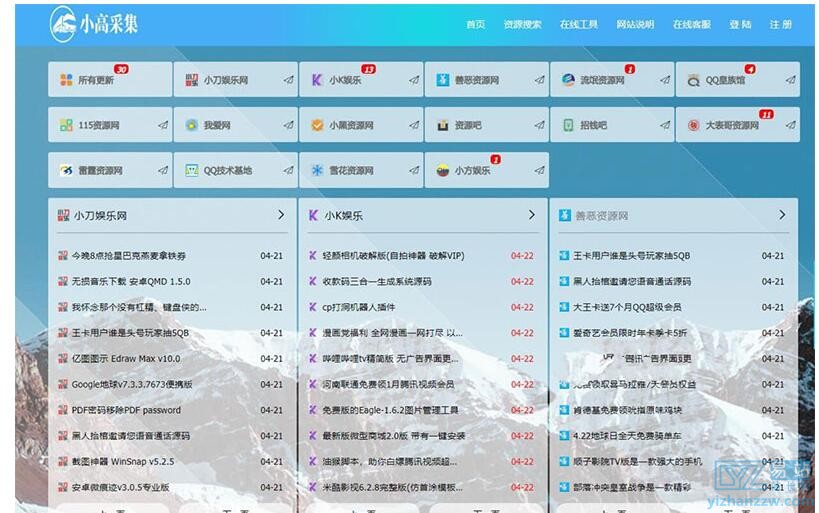
Task: Open the 最新版微型商城2.0版 带有一键安装 post
Action: (394, 436)
